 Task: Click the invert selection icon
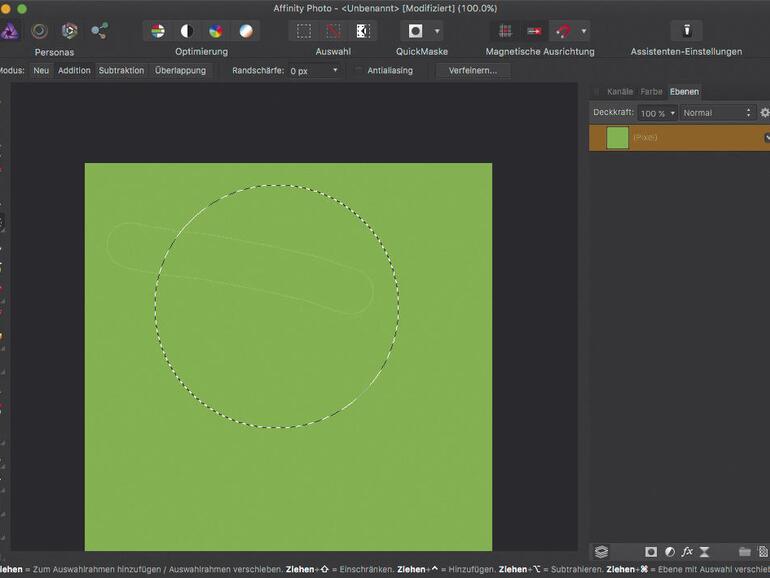[362, 31]
